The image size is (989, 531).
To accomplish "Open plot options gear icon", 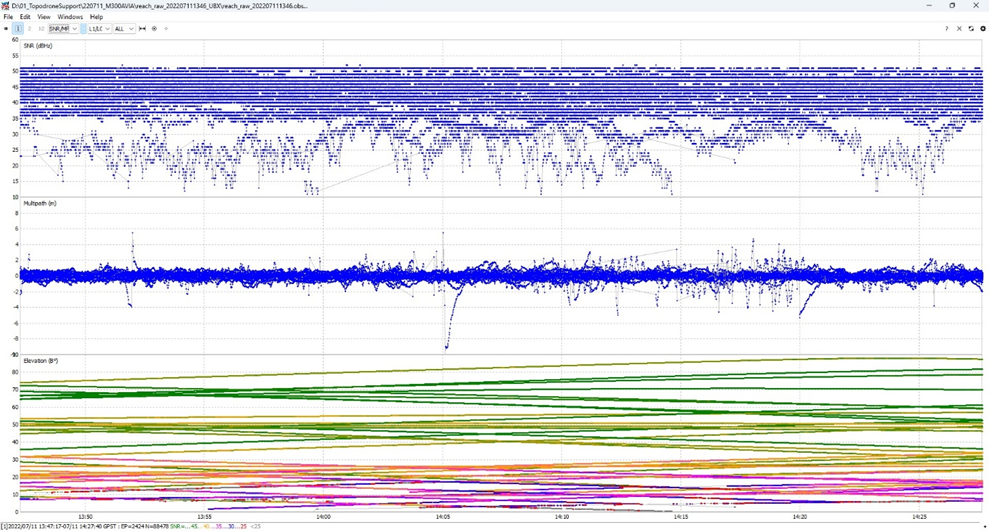I will click(983, 28).
